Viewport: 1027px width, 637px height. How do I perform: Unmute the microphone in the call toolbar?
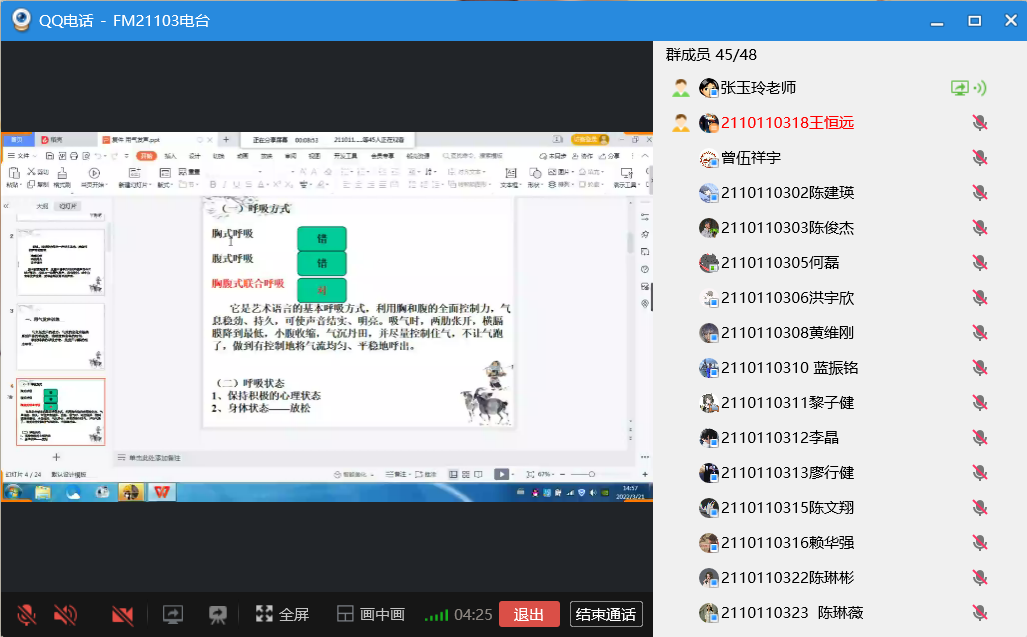pos(27,614)
